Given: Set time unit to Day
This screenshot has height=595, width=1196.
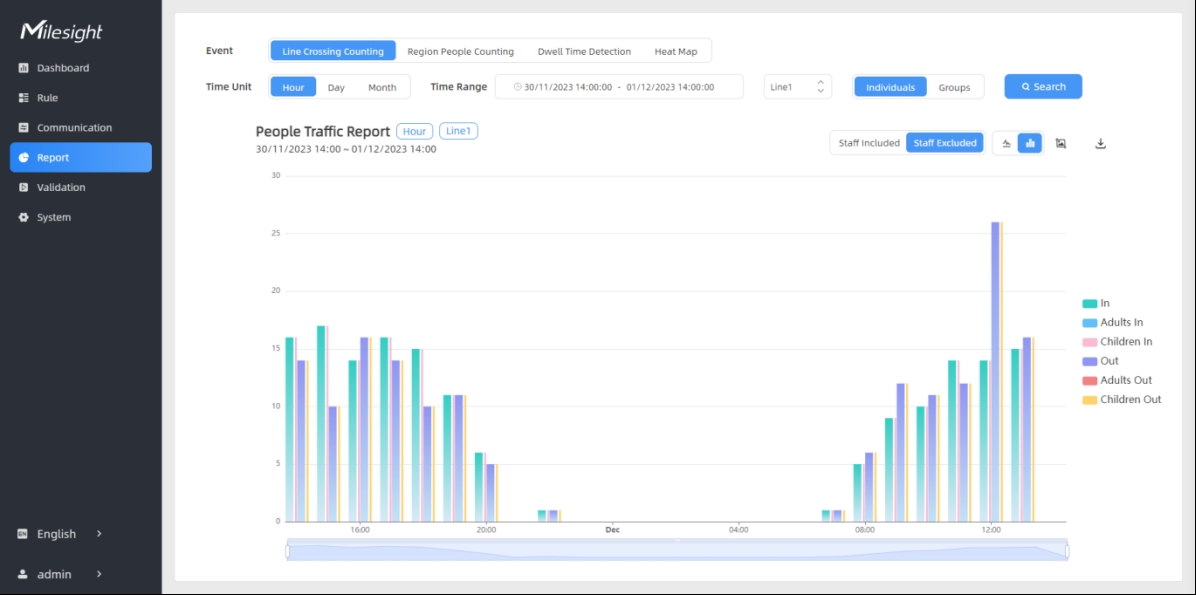Looking at the screenshot, I should click(336, 87).
